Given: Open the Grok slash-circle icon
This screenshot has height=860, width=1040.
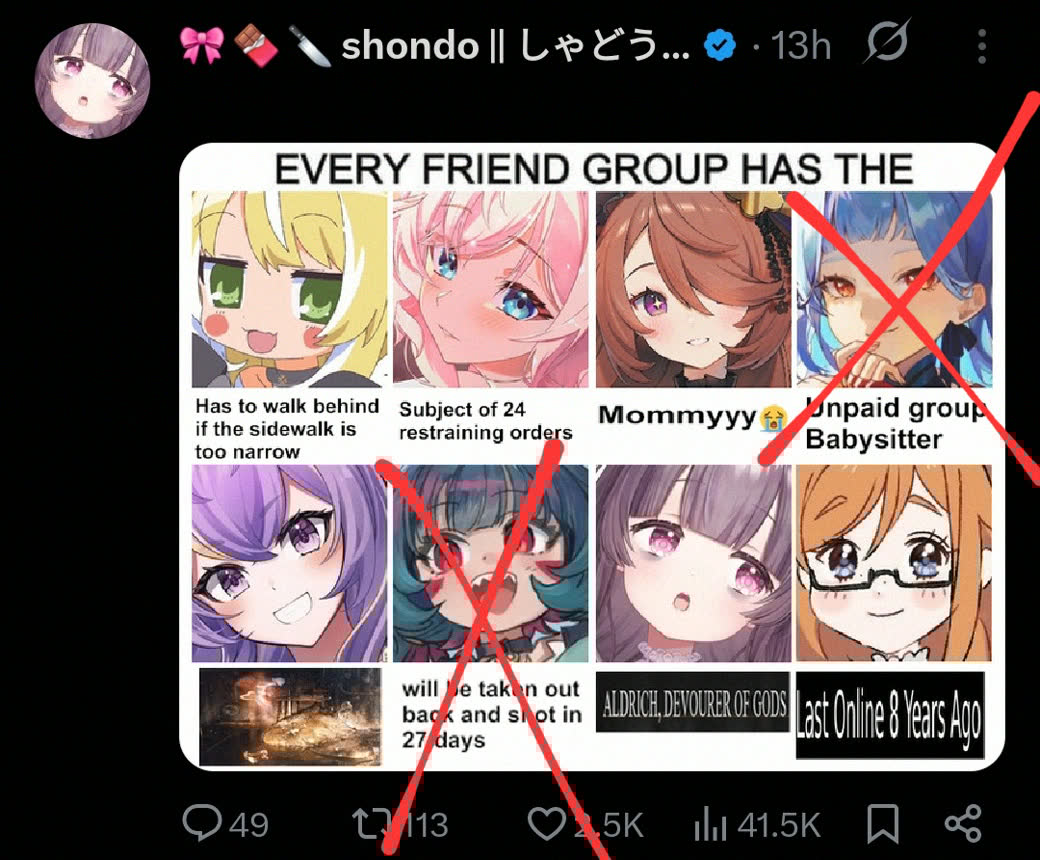Looking at the screenshot, I should [x=887, y=43].
